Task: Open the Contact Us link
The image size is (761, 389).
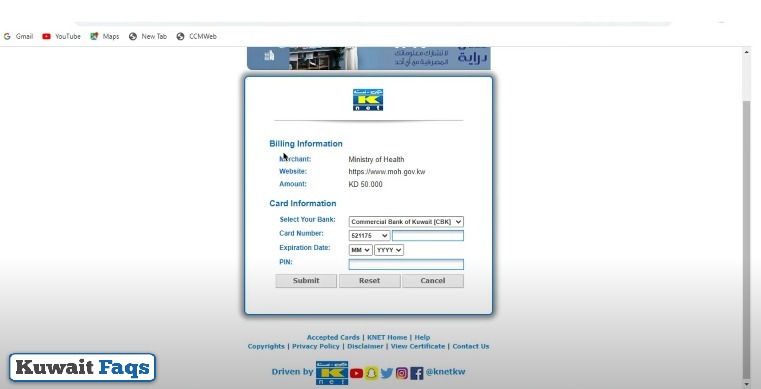Action: click(471, 346)
